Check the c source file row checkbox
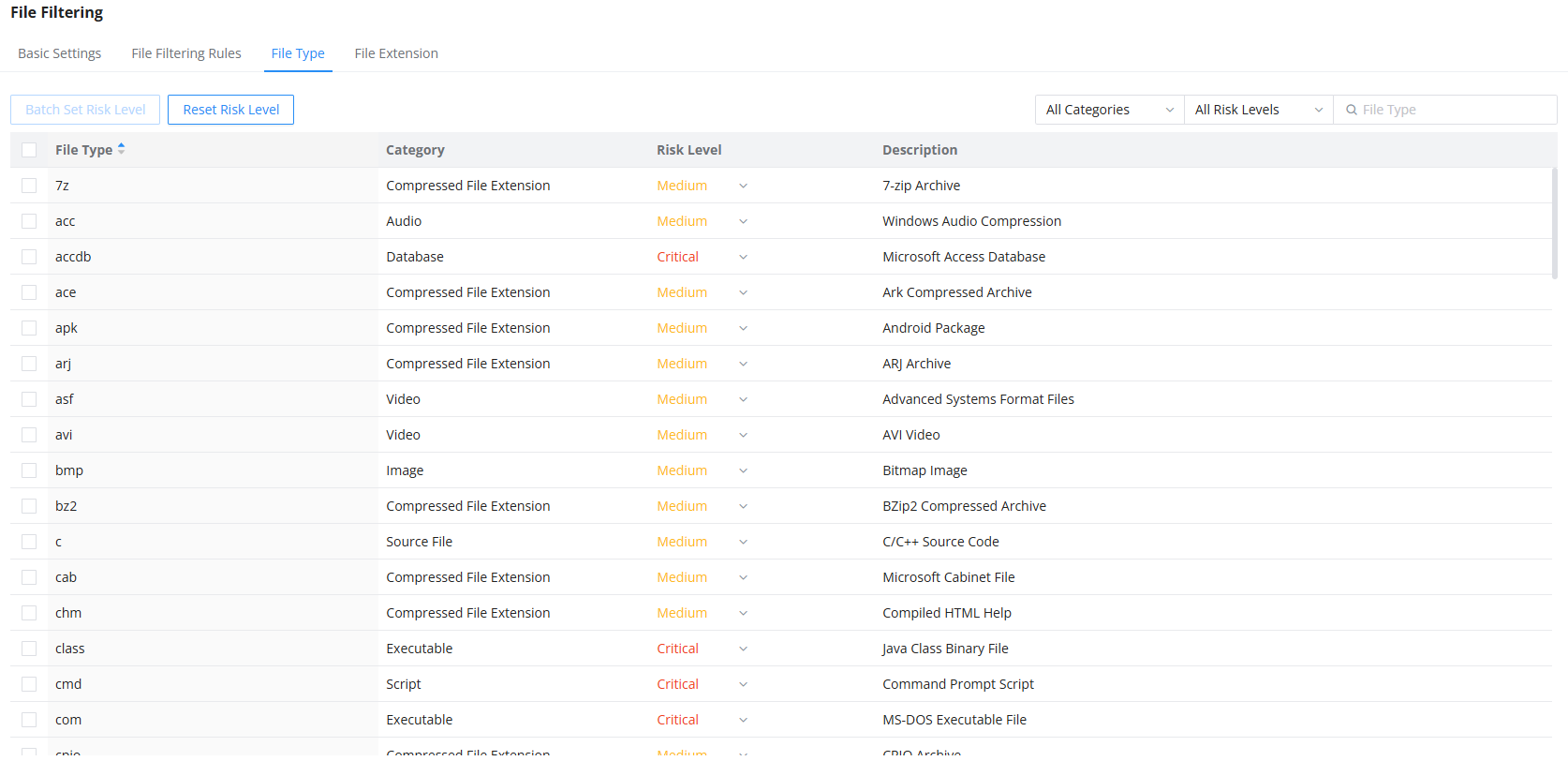Viewport: 1568px width, 776px height. click(x=29, y=542)
